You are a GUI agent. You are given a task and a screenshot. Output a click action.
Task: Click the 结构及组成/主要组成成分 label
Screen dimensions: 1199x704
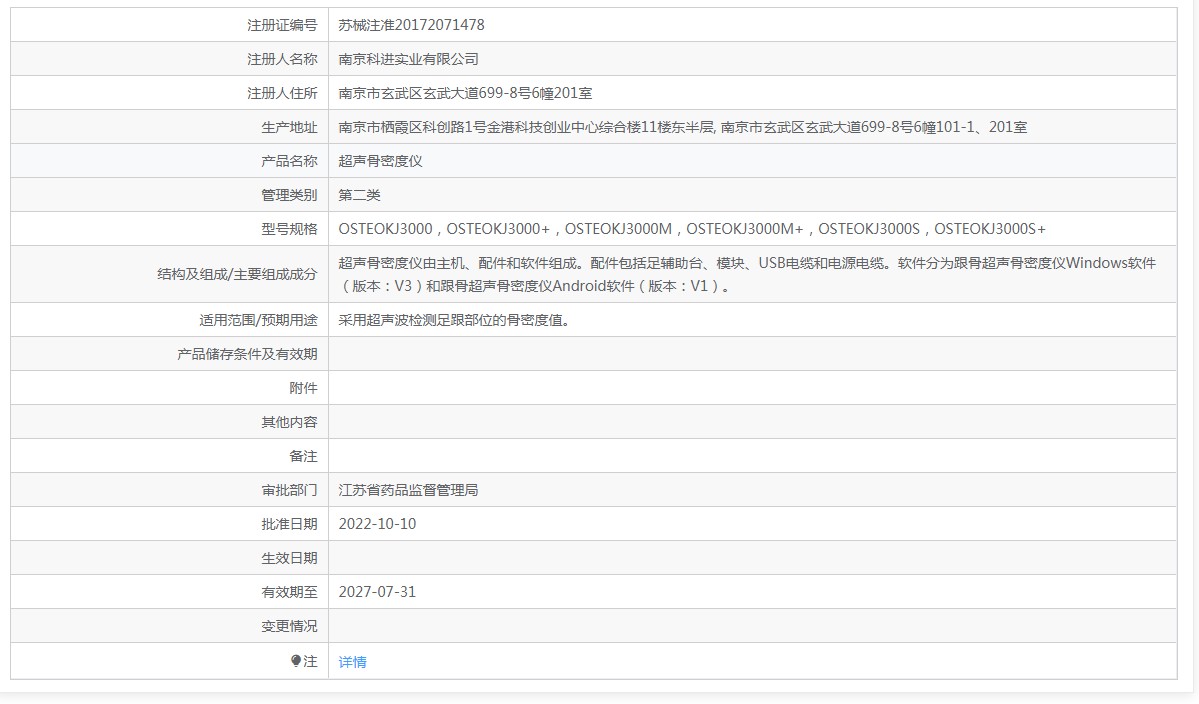(x=237, y=274)
